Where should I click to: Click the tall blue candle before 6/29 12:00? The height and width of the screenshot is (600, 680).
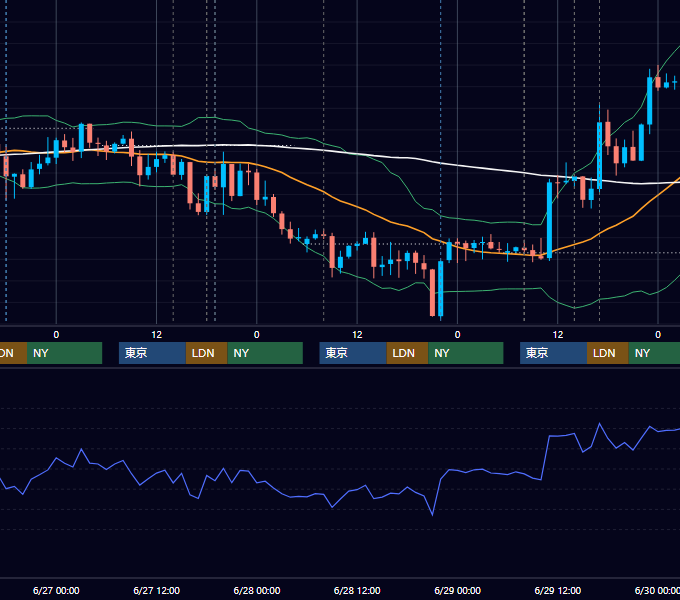pyautogui.click(x=549, y=220)
